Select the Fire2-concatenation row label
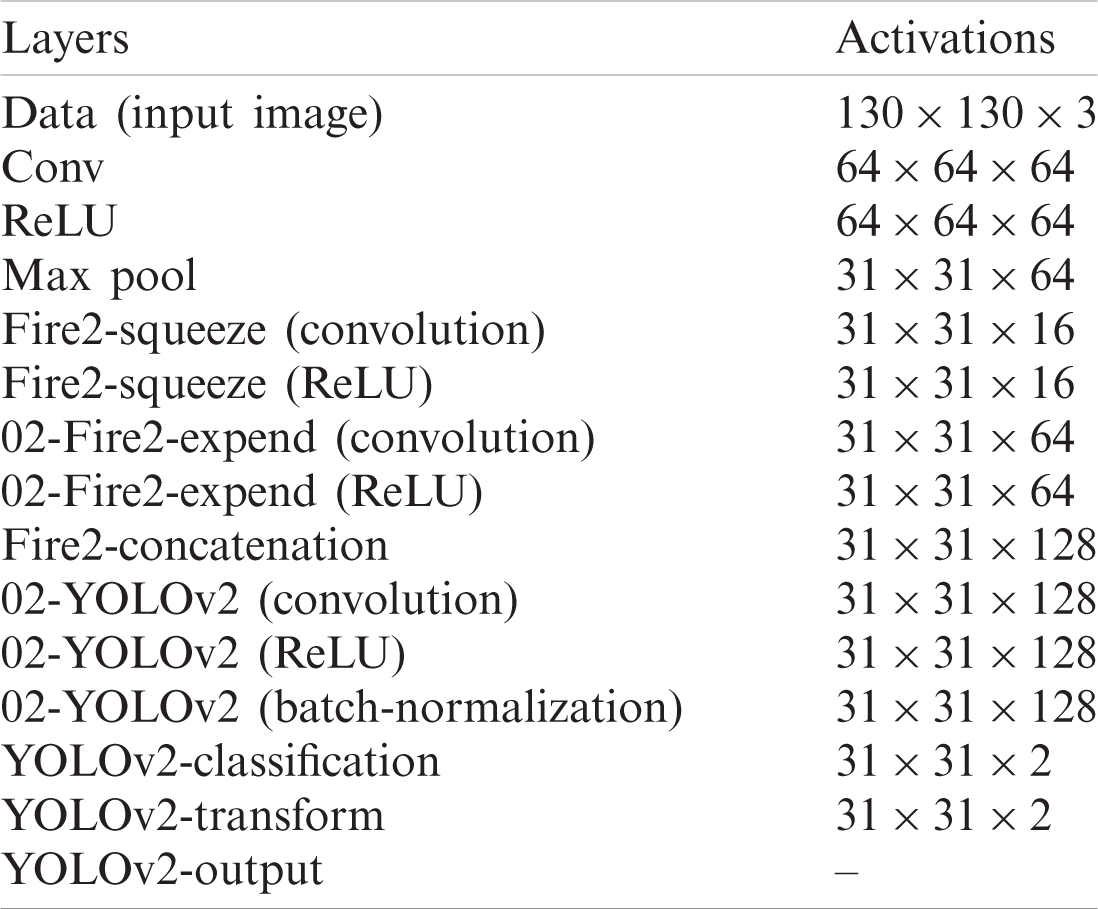The image size is (1098, 909). [196, 547]
